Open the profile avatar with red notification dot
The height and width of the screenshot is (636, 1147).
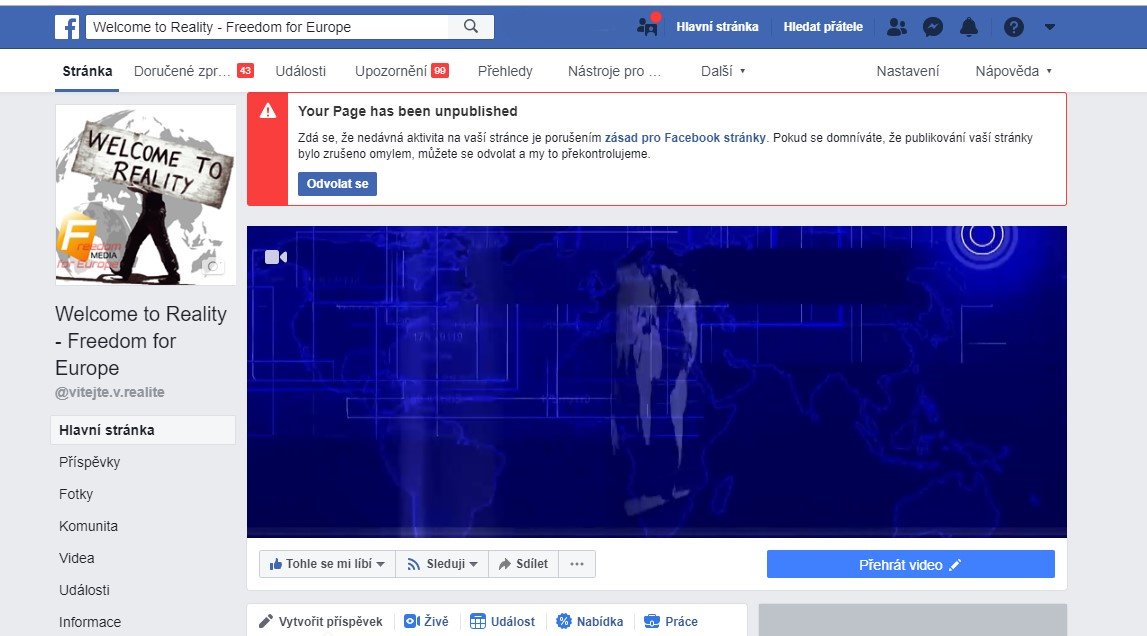647,26
